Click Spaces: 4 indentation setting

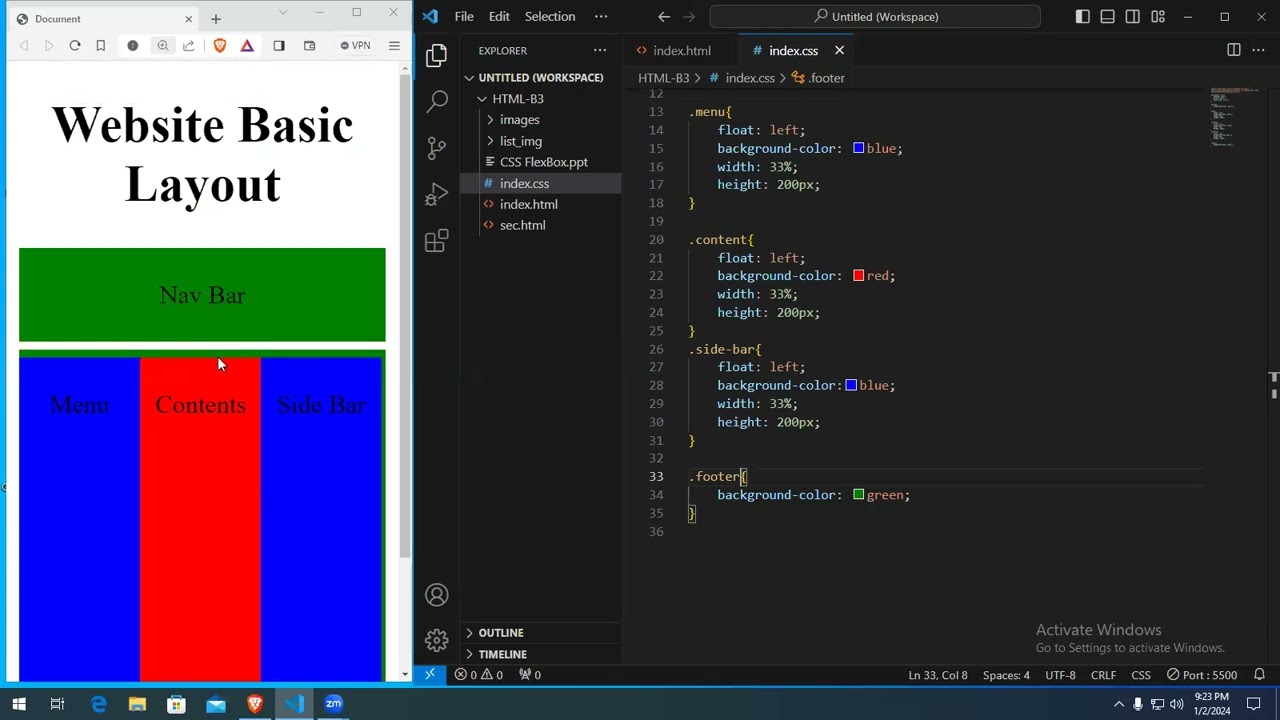point(1005,675)
